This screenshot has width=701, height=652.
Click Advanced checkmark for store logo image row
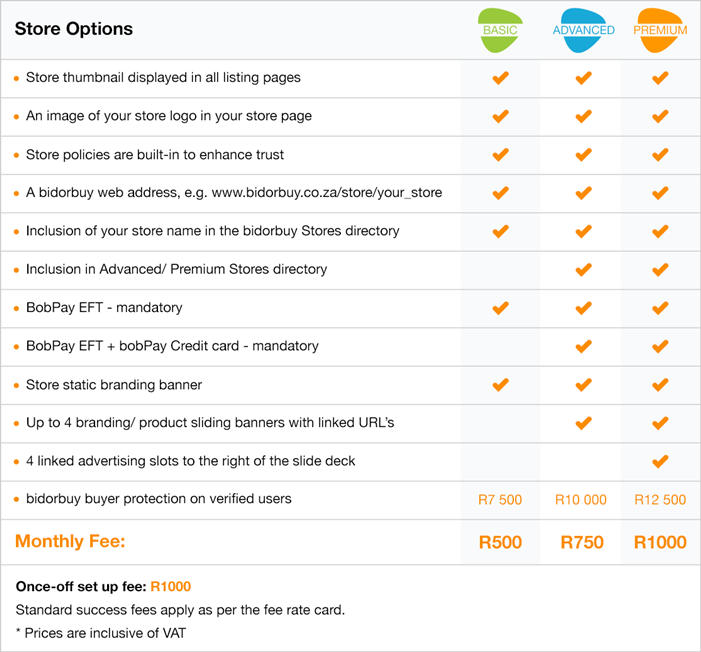pos(583,116)
